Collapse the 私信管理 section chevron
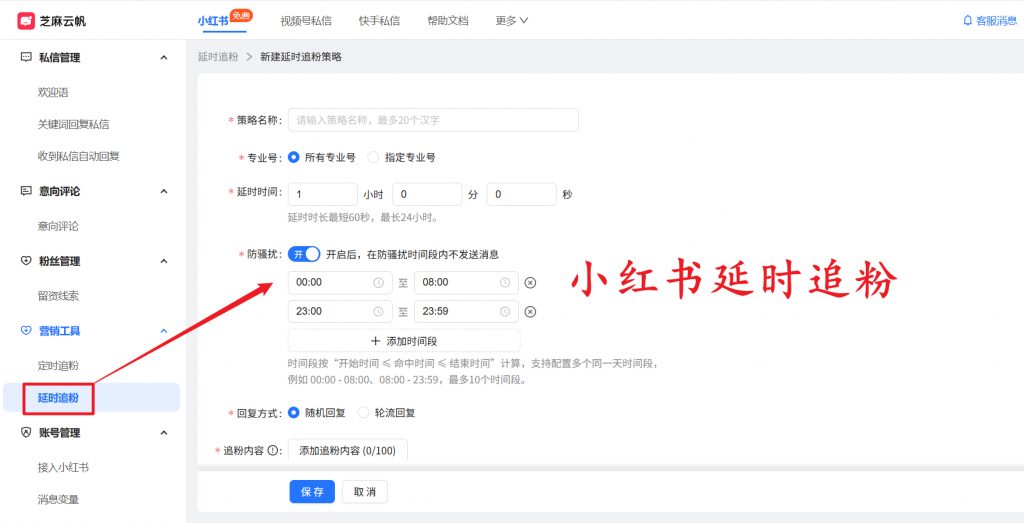 click(x=164, y=57)
